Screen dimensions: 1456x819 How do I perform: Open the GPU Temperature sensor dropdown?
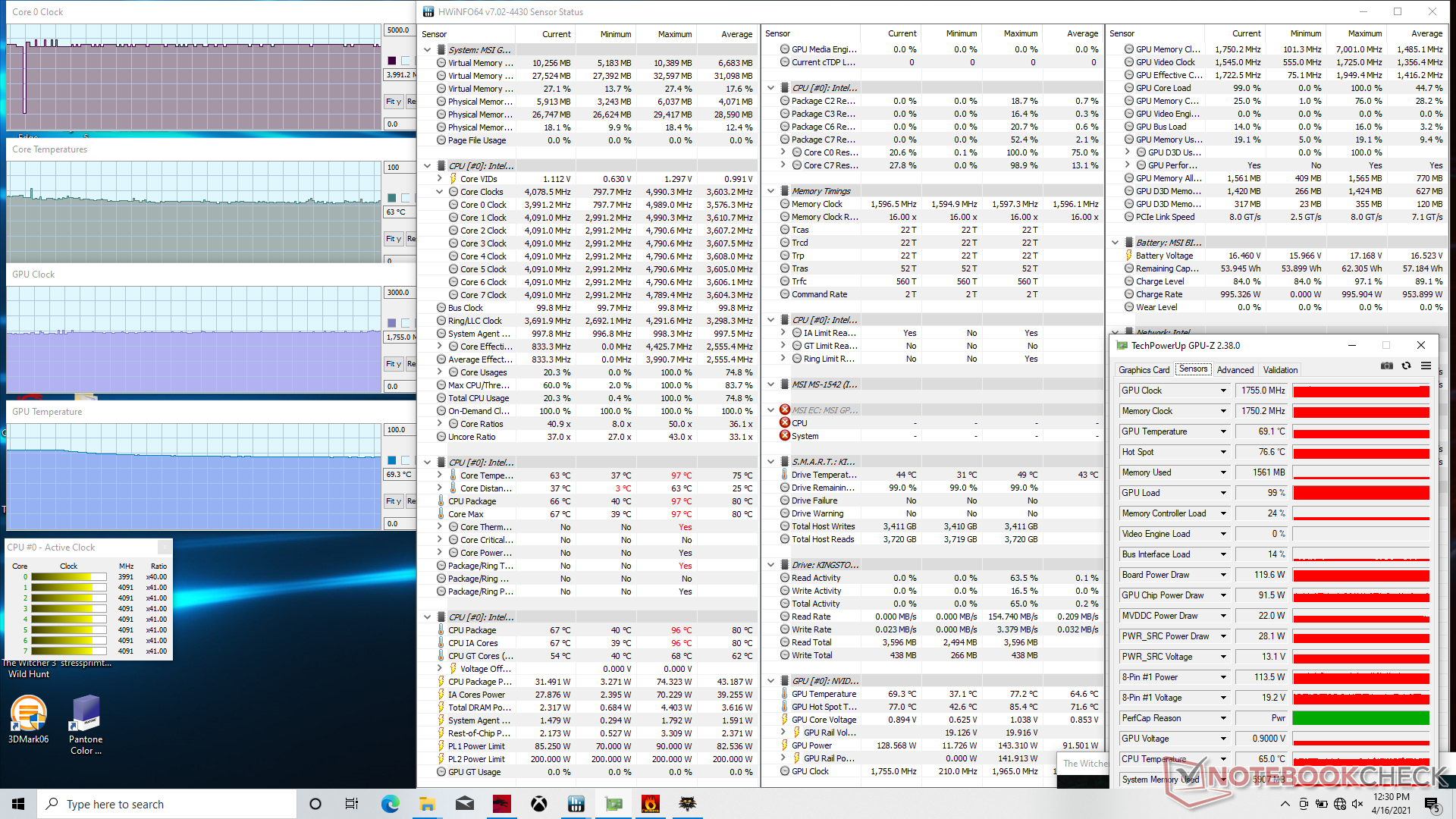(x=1223, y=431)
